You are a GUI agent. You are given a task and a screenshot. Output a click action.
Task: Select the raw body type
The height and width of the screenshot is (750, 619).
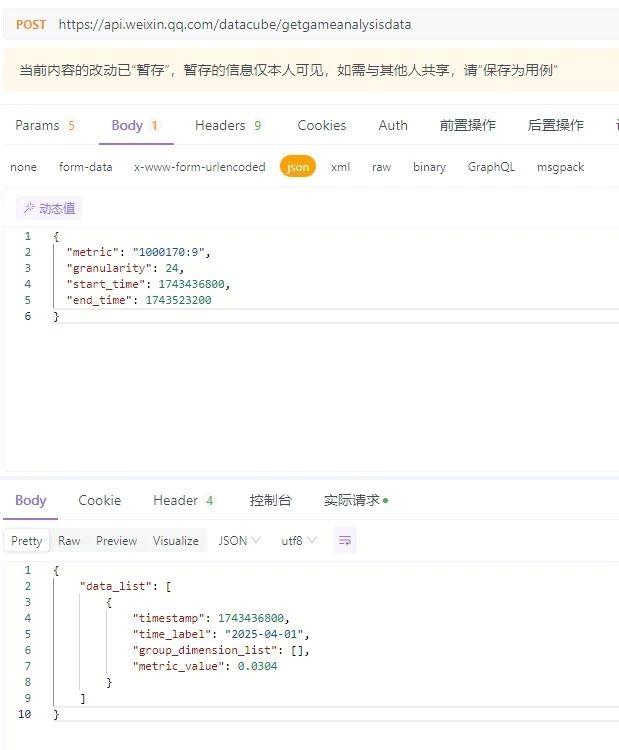(x=381, y=167)
